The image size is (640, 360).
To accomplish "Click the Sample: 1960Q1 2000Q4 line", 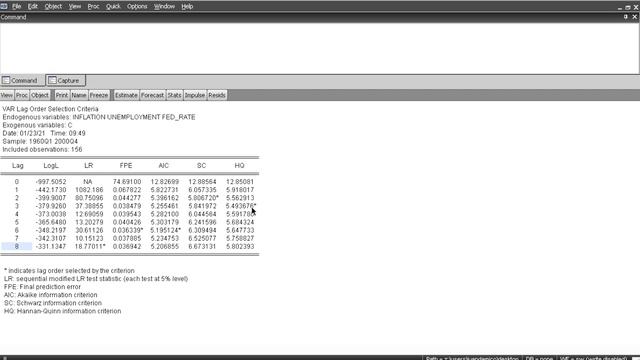I will click(40, 141).
